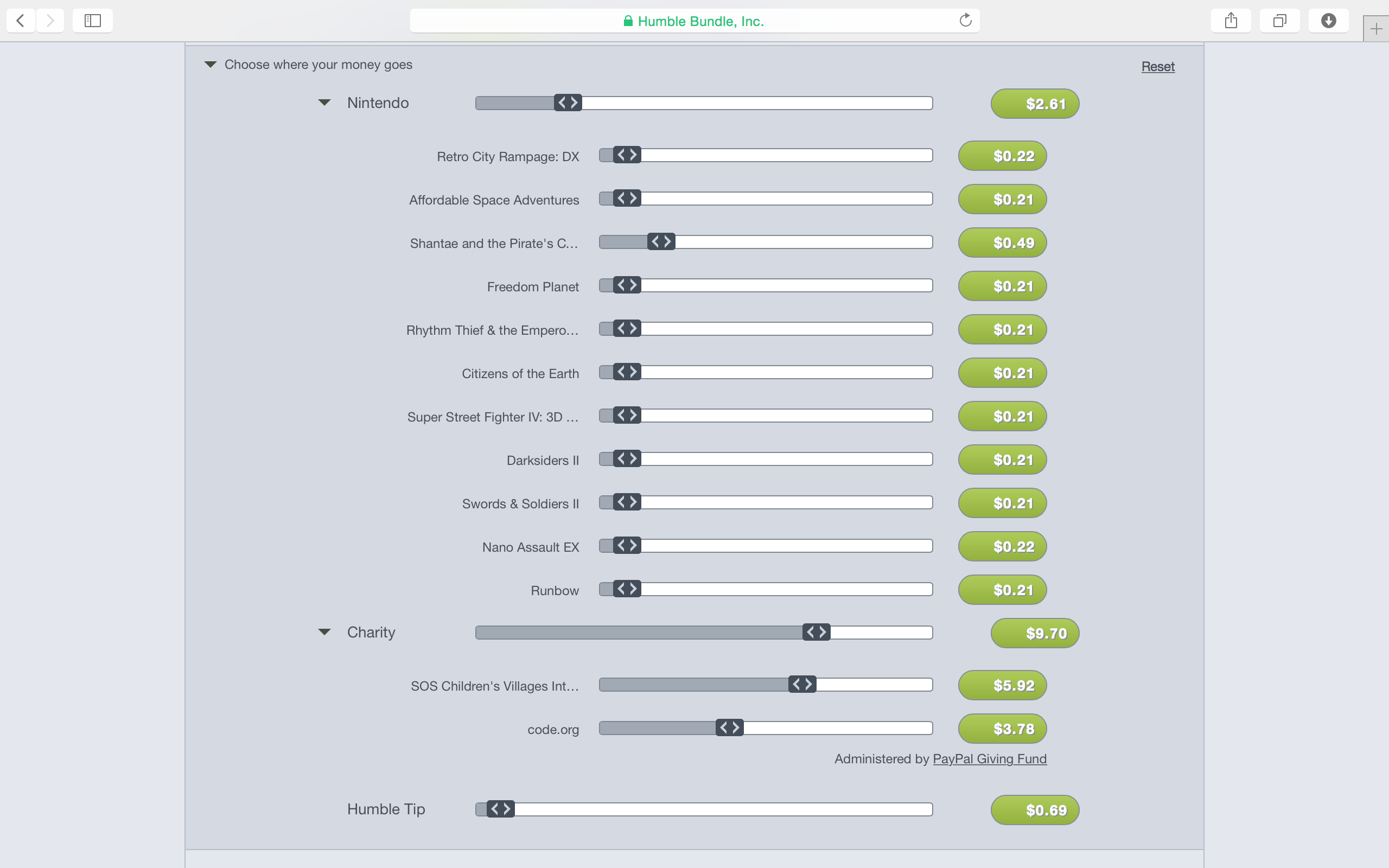Go back with Safari's back arrow
Image resolution: width=1389 pixels, height=868 pixels.
click(x=21, y=21)
